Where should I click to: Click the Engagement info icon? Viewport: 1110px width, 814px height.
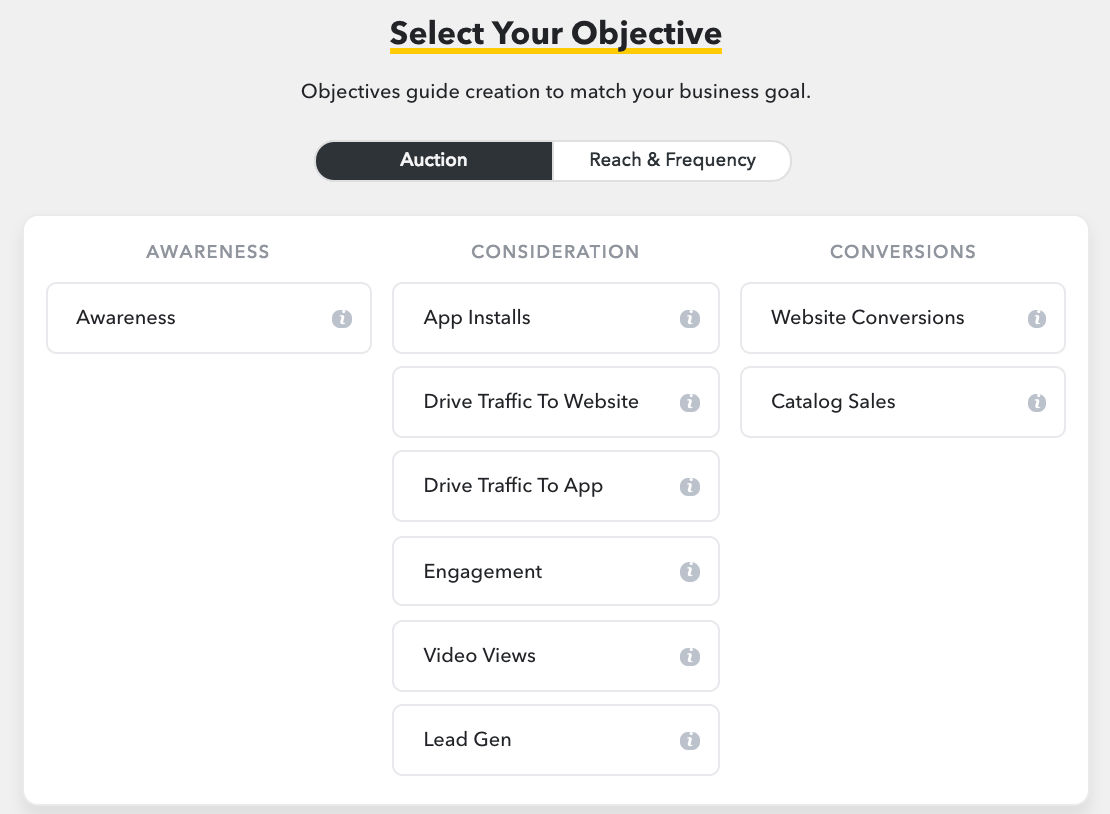pyautogui.click(x=689, y=572)
